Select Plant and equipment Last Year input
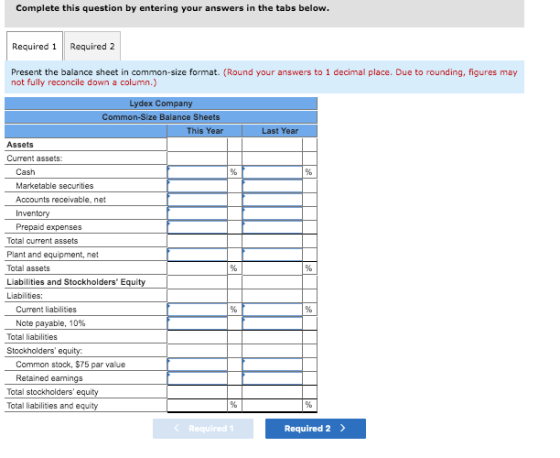The width and height of the screenshot is (560, 458). pos(272,255)
